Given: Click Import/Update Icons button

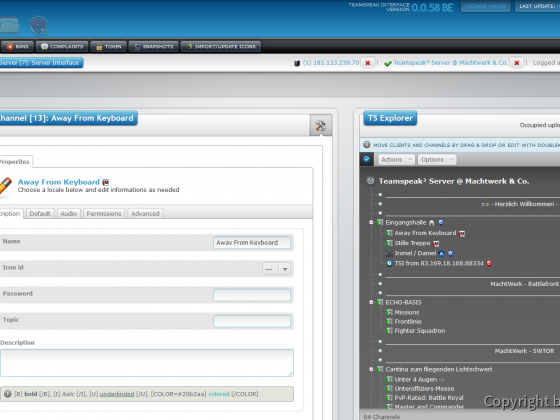Looking at the screenshot, I should click(221, 46).
